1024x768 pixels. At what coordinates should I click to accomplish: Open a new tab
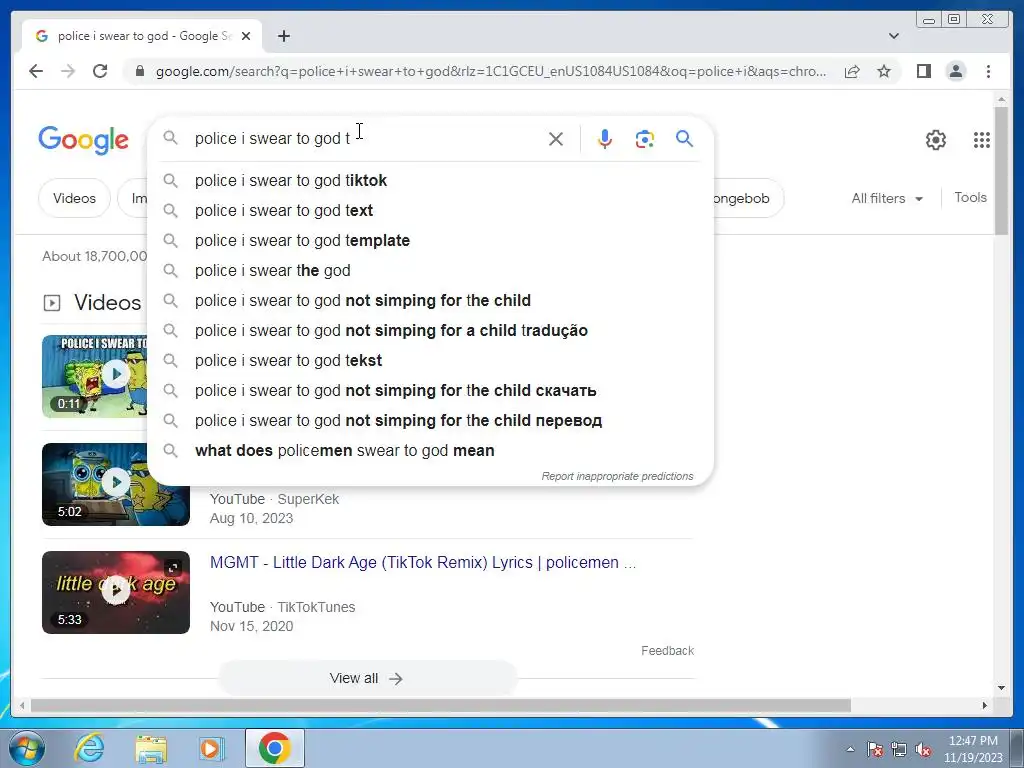[x=283, y=36]
